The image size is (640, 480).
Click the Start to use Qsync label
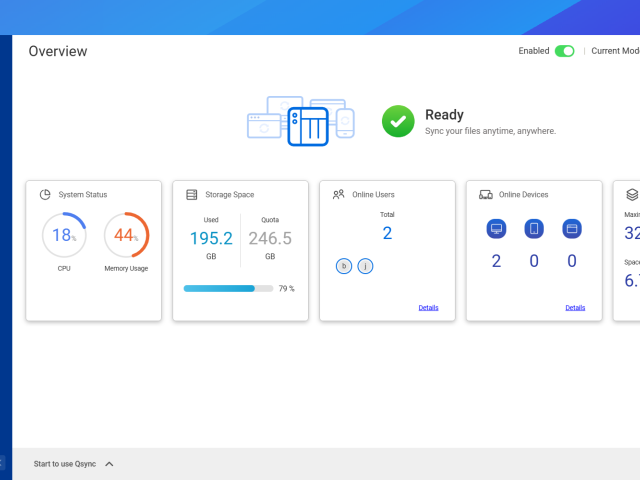tap(64, 464)
